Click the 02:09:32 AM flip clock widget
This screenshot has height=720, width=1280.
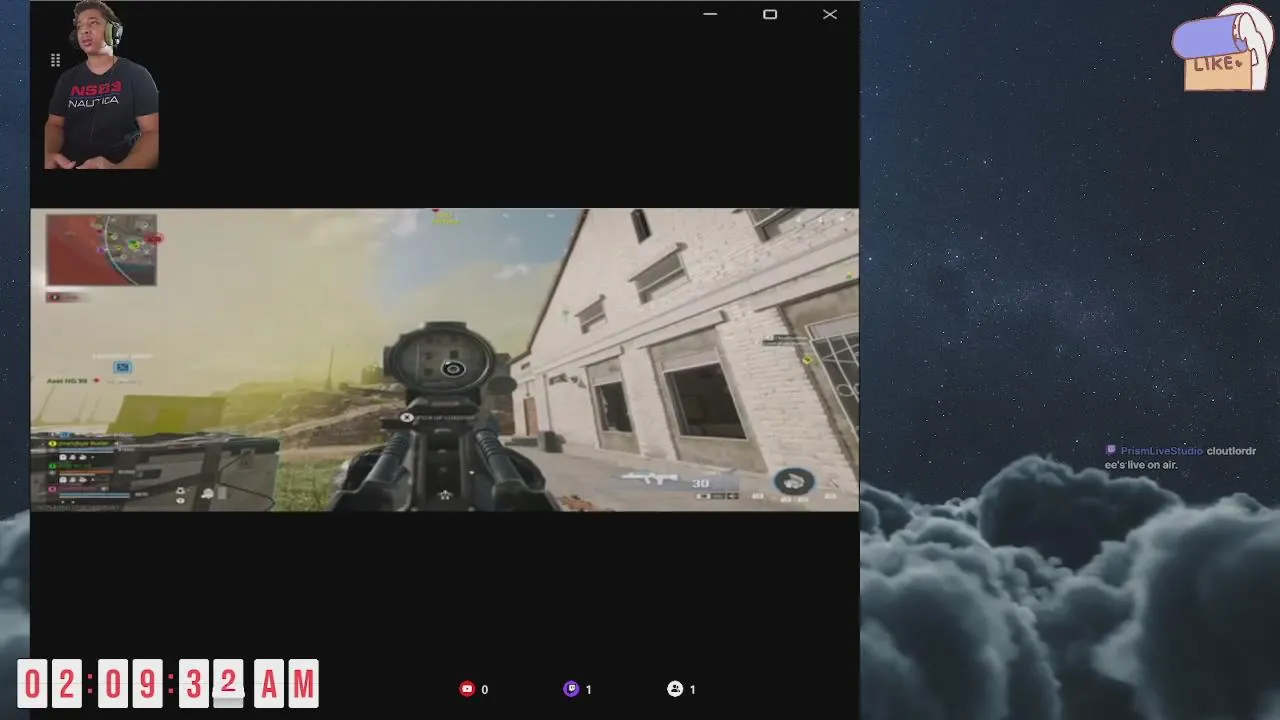(168, 684)
